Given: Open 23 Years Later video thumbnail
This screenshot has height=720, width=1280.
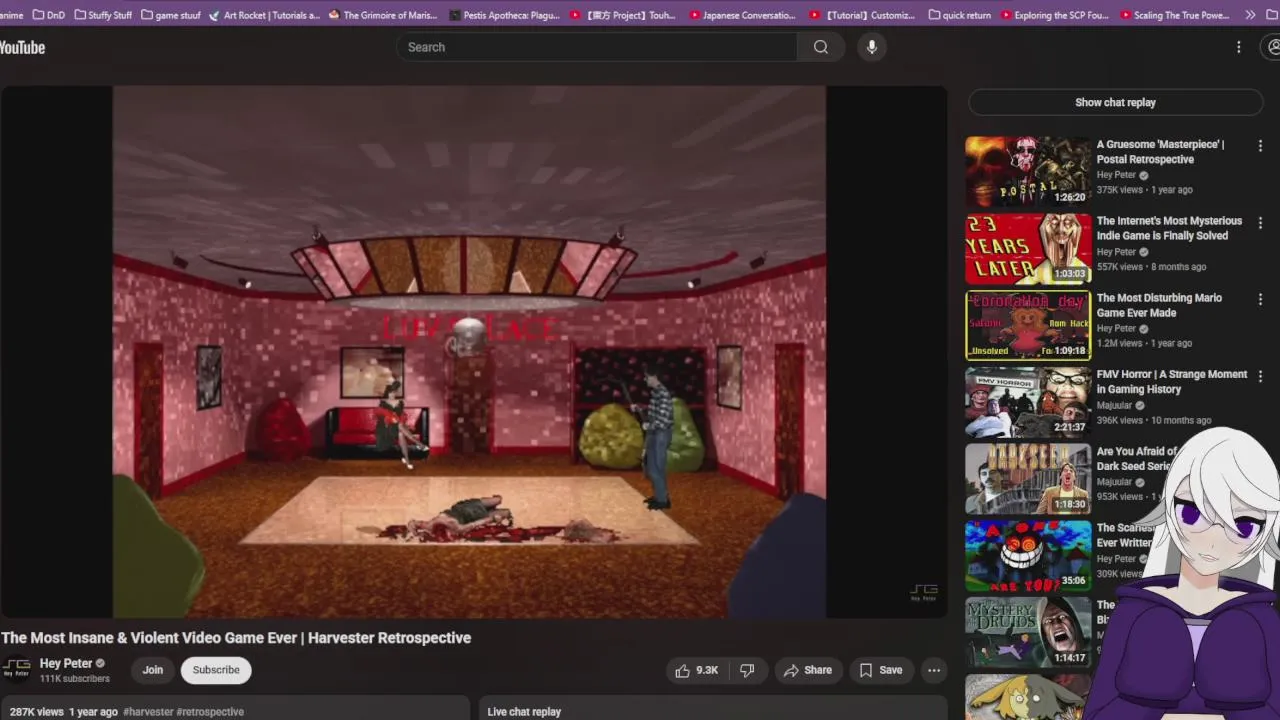Looking at the screenshot, I should click(1028, 249).
